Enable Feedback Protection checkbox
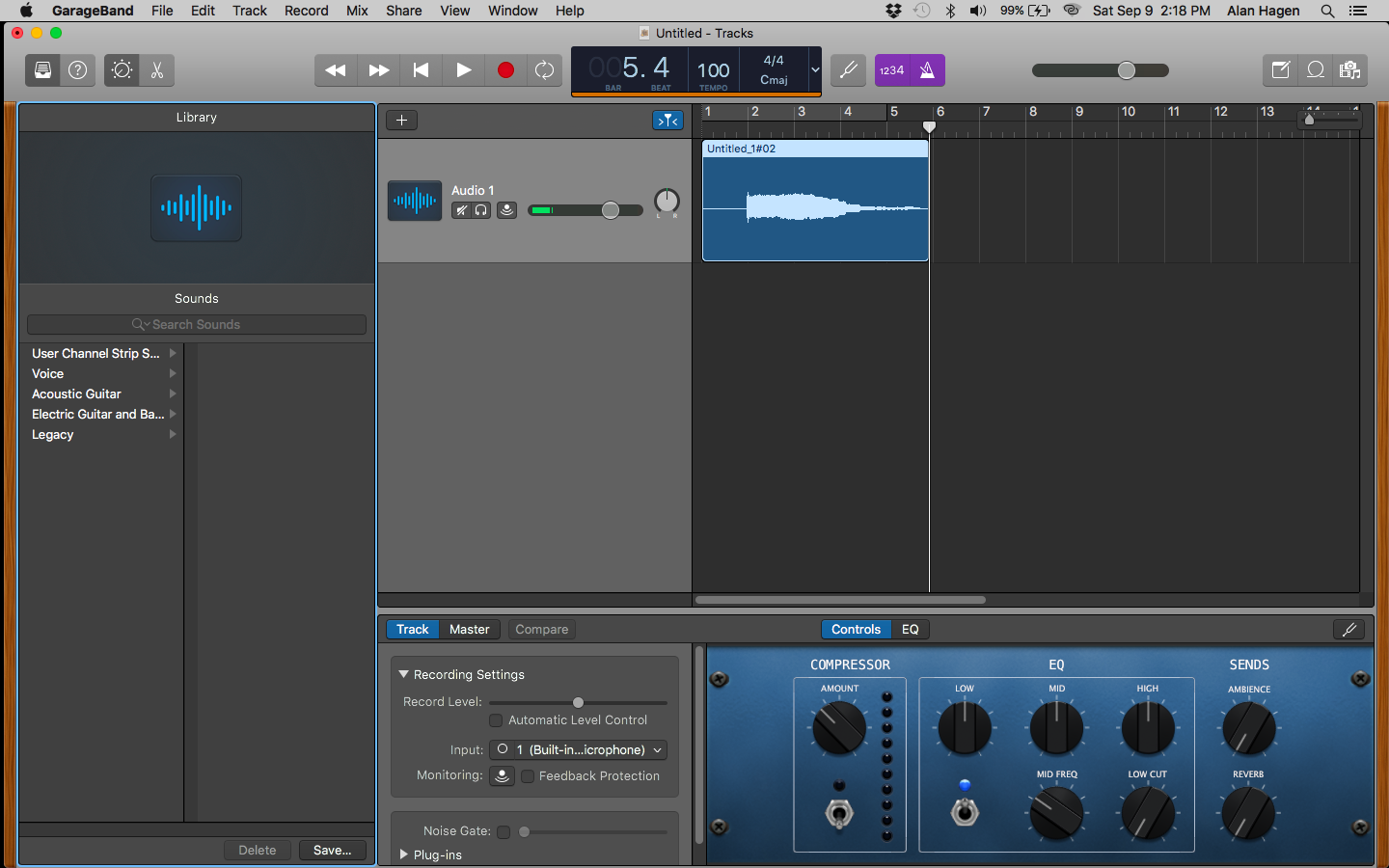This screenshot has height=868, width=1389. (528, 776)
